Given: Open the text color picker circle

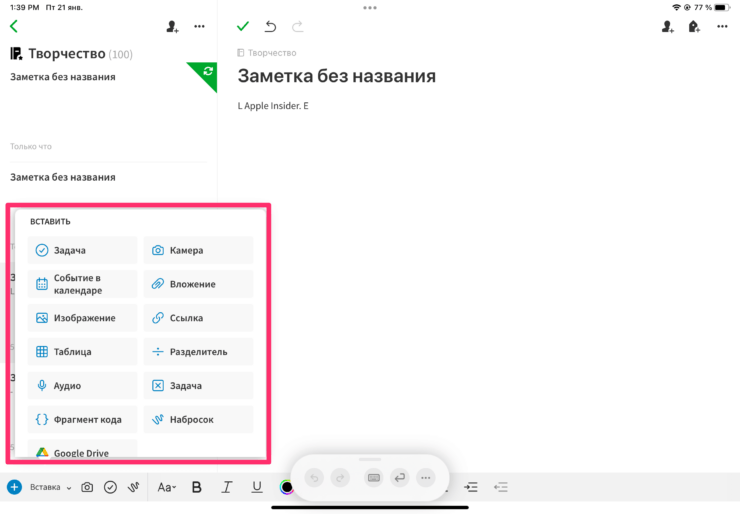Looking at the screenshot, I should point(287,487).
